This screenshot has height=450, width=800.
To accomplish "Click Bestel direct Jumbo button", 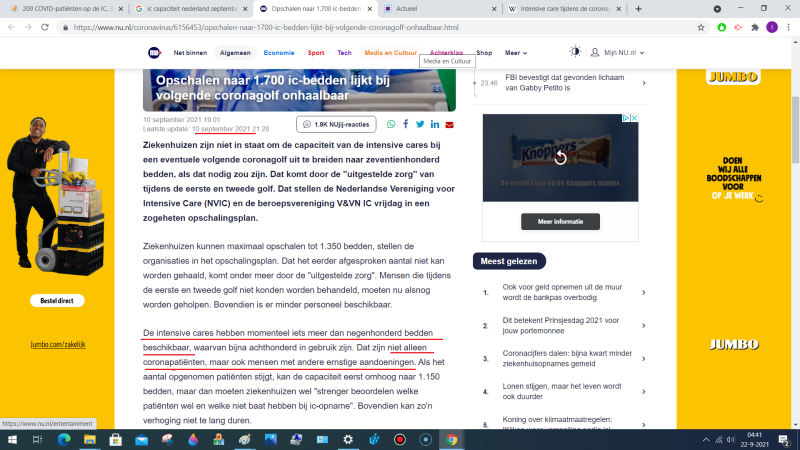I will click(57, 301).
